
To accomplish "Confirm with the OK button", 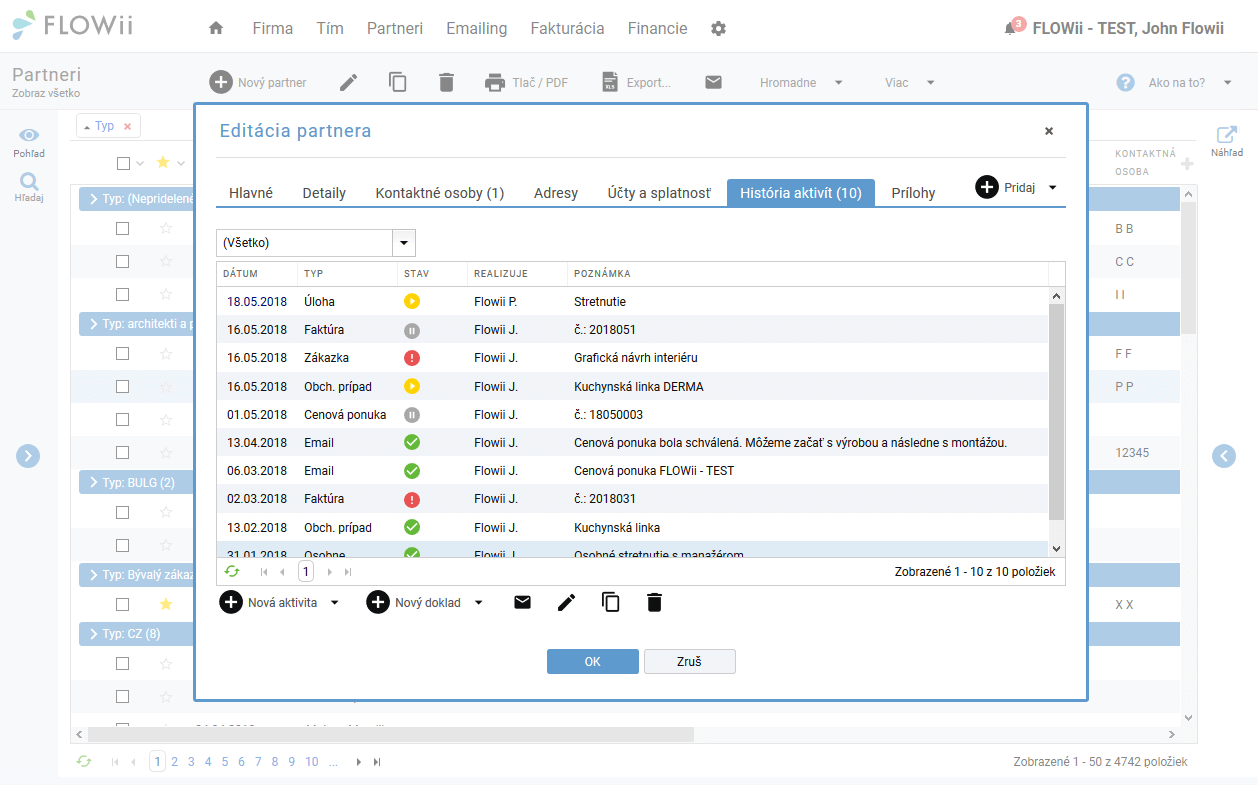I will [x=592, y=661].
